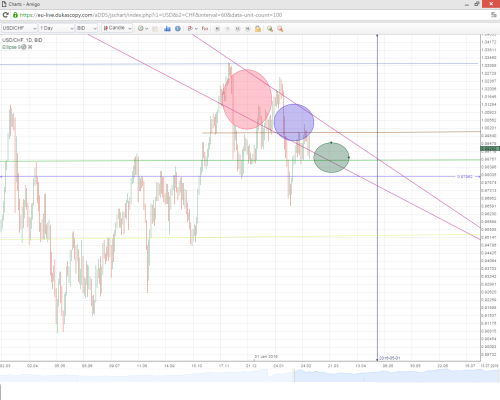Open the USD/CHF instrument dropdown
This screenshot has height=400, width=500.
coord(19,28)
